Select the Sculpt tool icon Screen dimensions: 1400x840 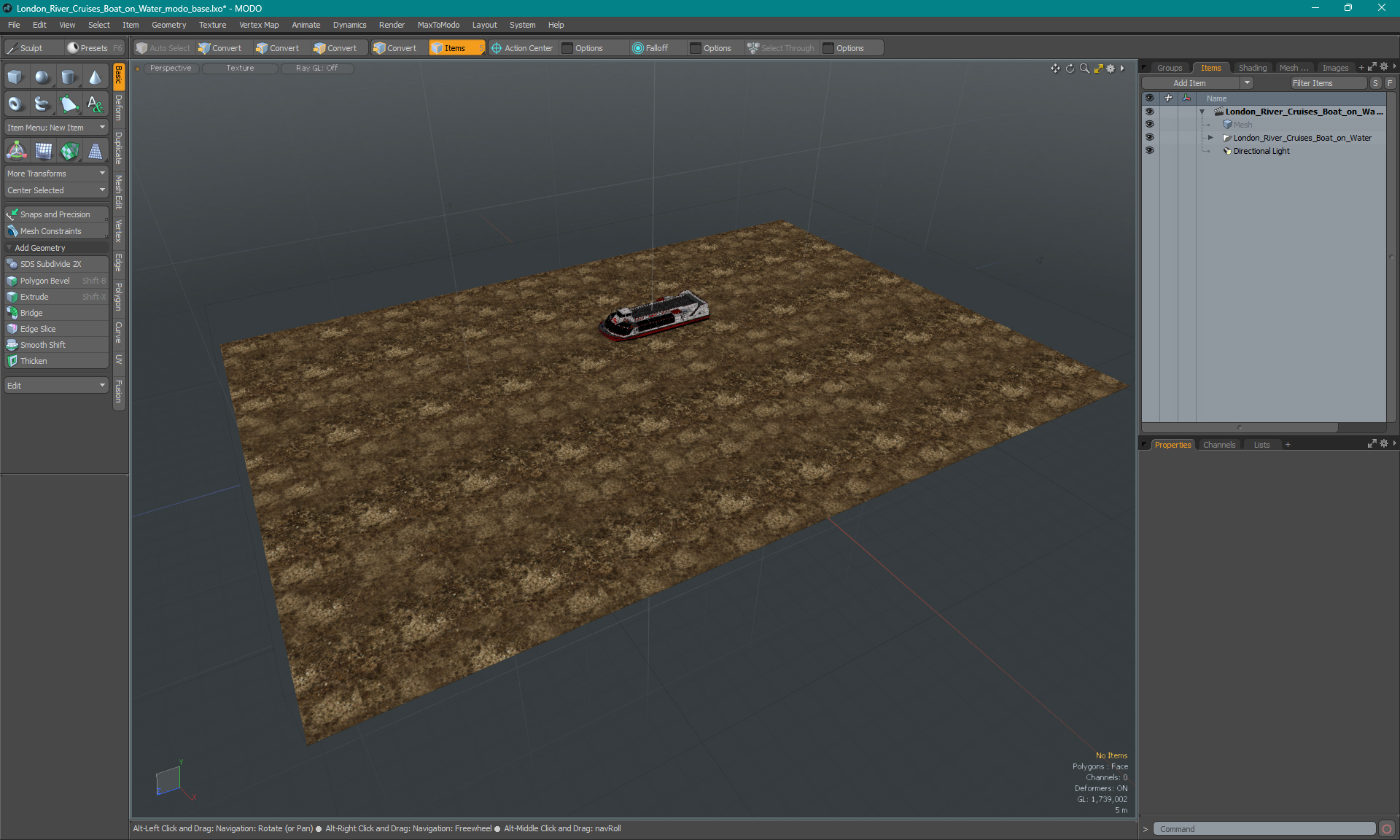tap(15, 48)
